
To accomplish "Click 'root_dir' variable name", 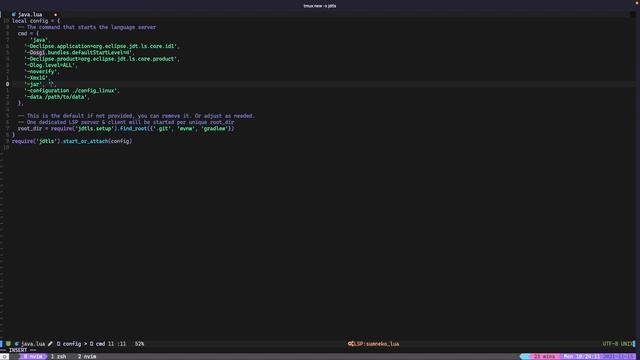I will [x=30, y=129].
